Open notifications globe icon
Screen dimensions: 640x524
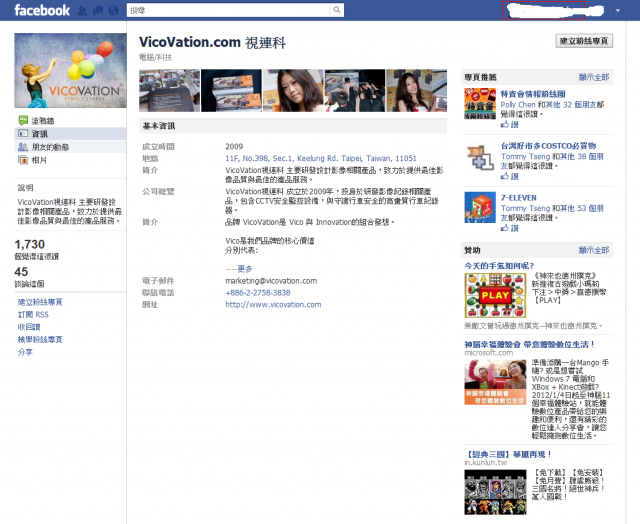[114, 11]
